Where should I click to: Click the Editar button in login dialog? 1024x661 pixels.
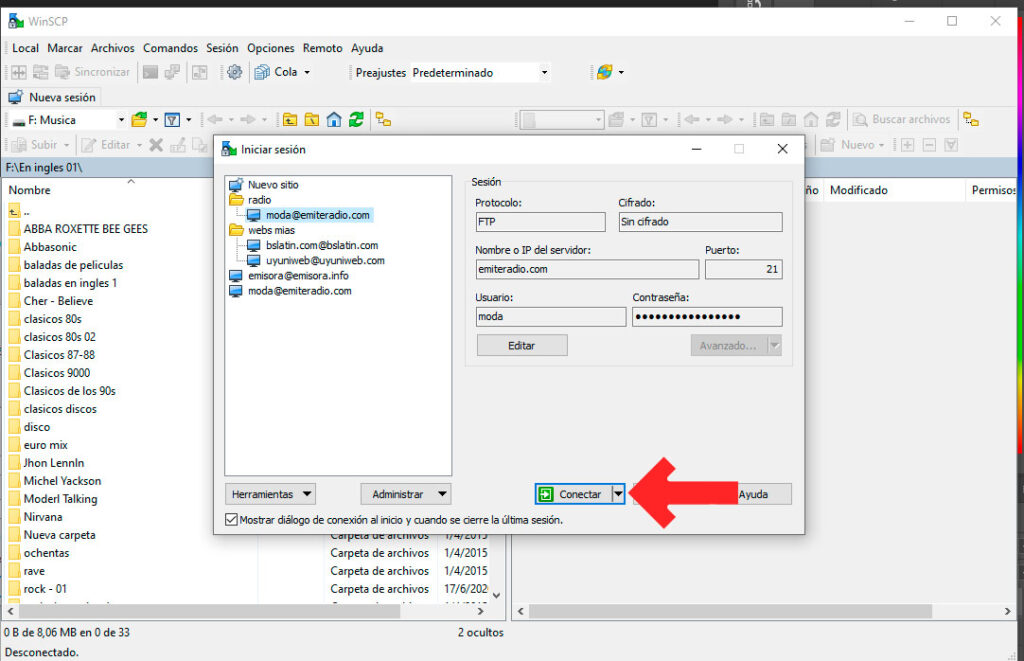click(x=522, y=346)
